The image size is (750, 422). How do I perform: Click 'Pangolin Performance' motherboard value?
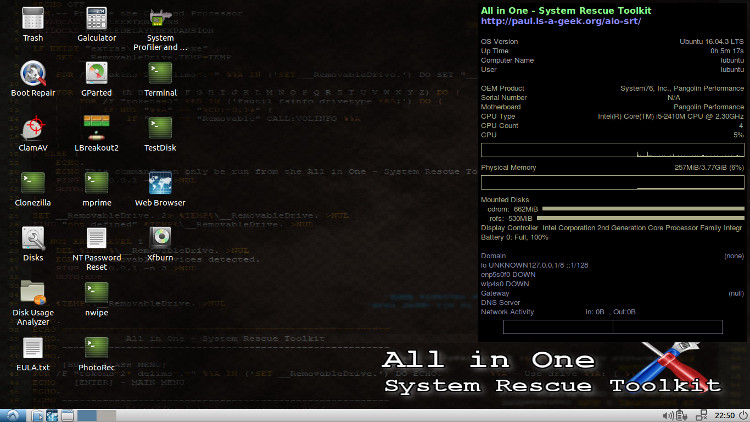(x=708, y=107)
